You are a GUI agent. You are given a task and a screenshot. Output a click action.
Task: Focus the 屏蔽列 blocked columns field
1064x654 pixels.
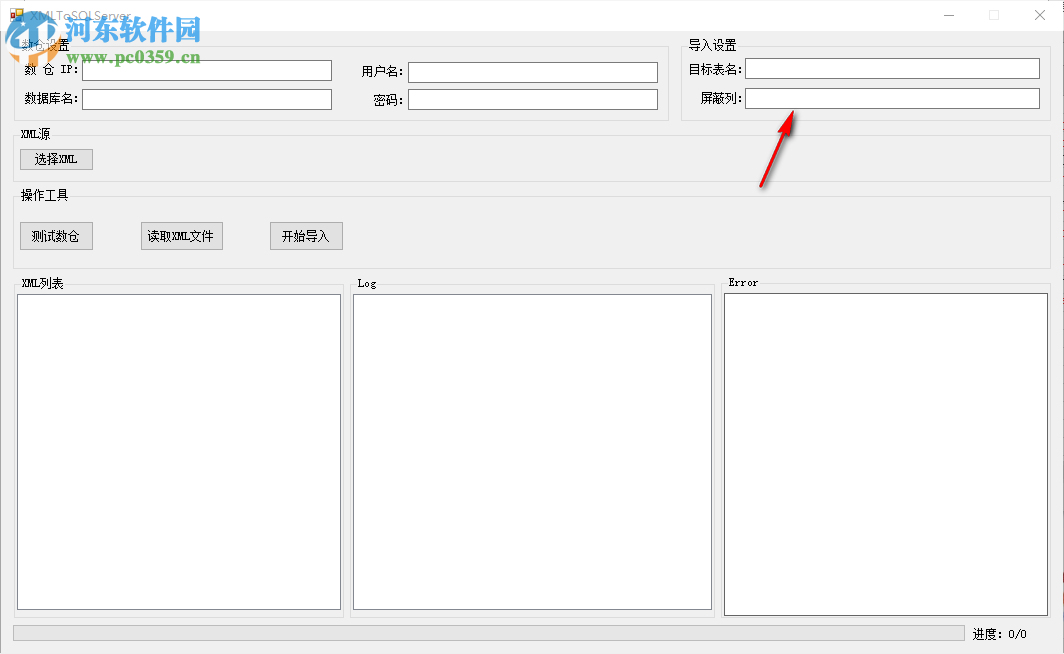tap(892, 98)
